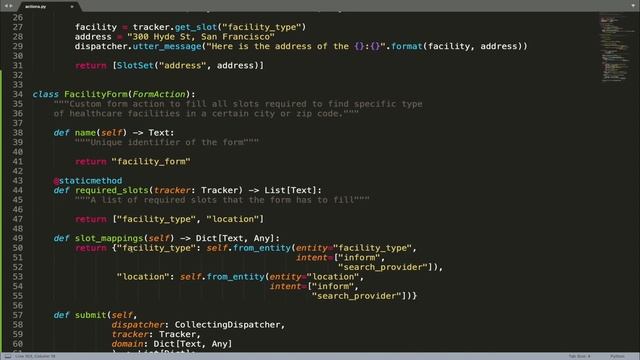Open the Python syntax selector
Screen dimensions: 640x360
click(x=618, y=356)
